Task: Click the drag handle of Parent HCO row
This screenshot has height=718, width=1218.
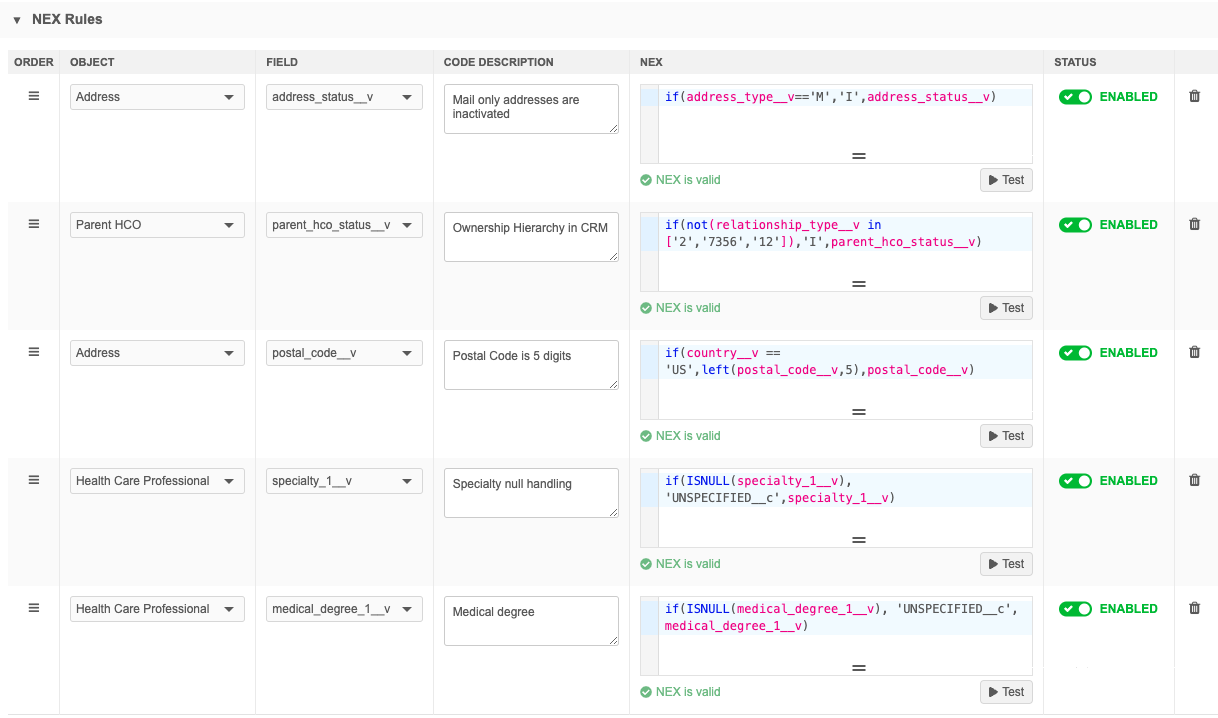Action: tap(33, 225)
